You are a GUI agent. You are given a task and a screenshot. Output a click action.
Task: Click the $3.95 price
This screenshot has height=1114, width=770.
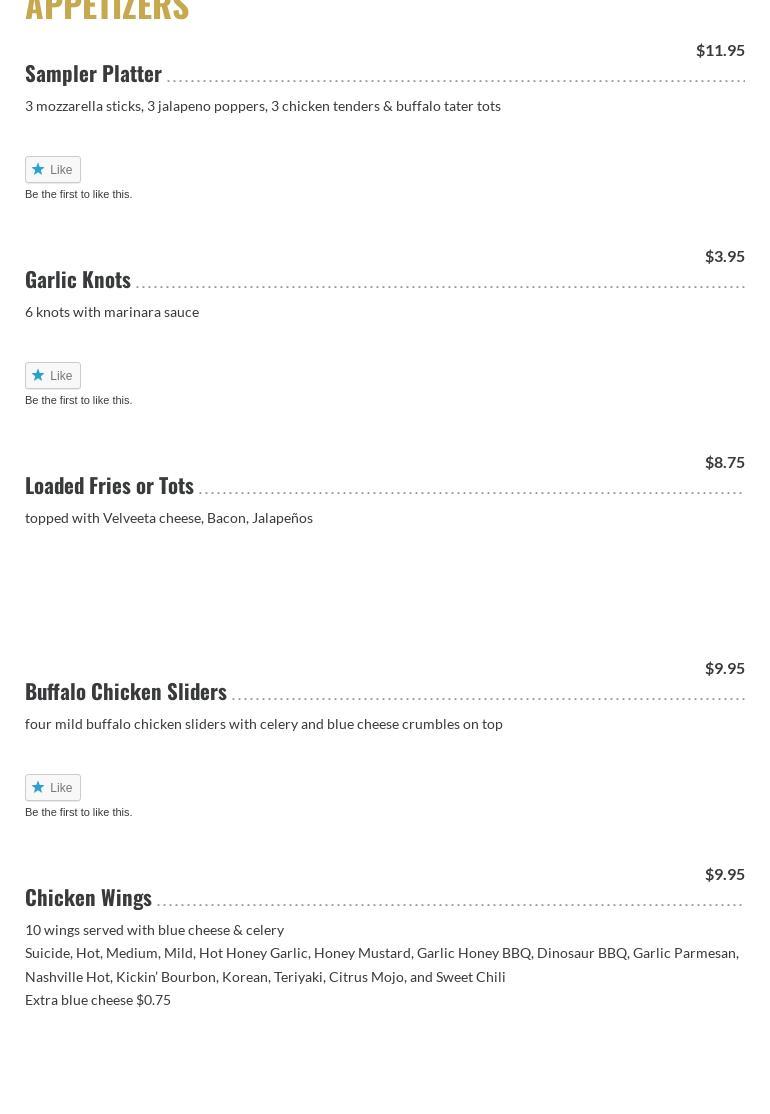(724, 256)
